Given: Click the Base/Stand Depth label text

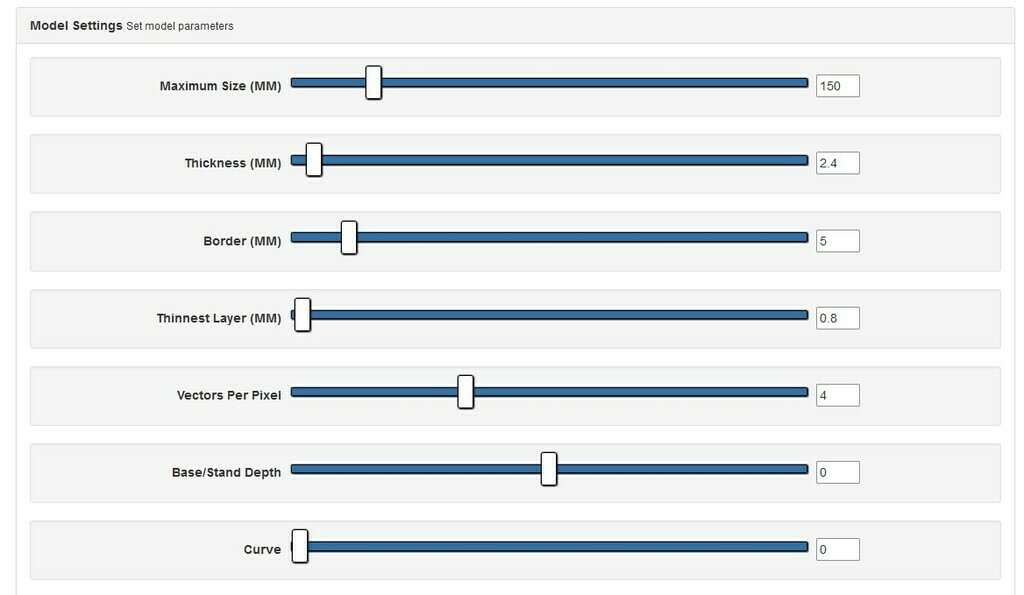Looking at the screenshot, I should click(226, 472).
